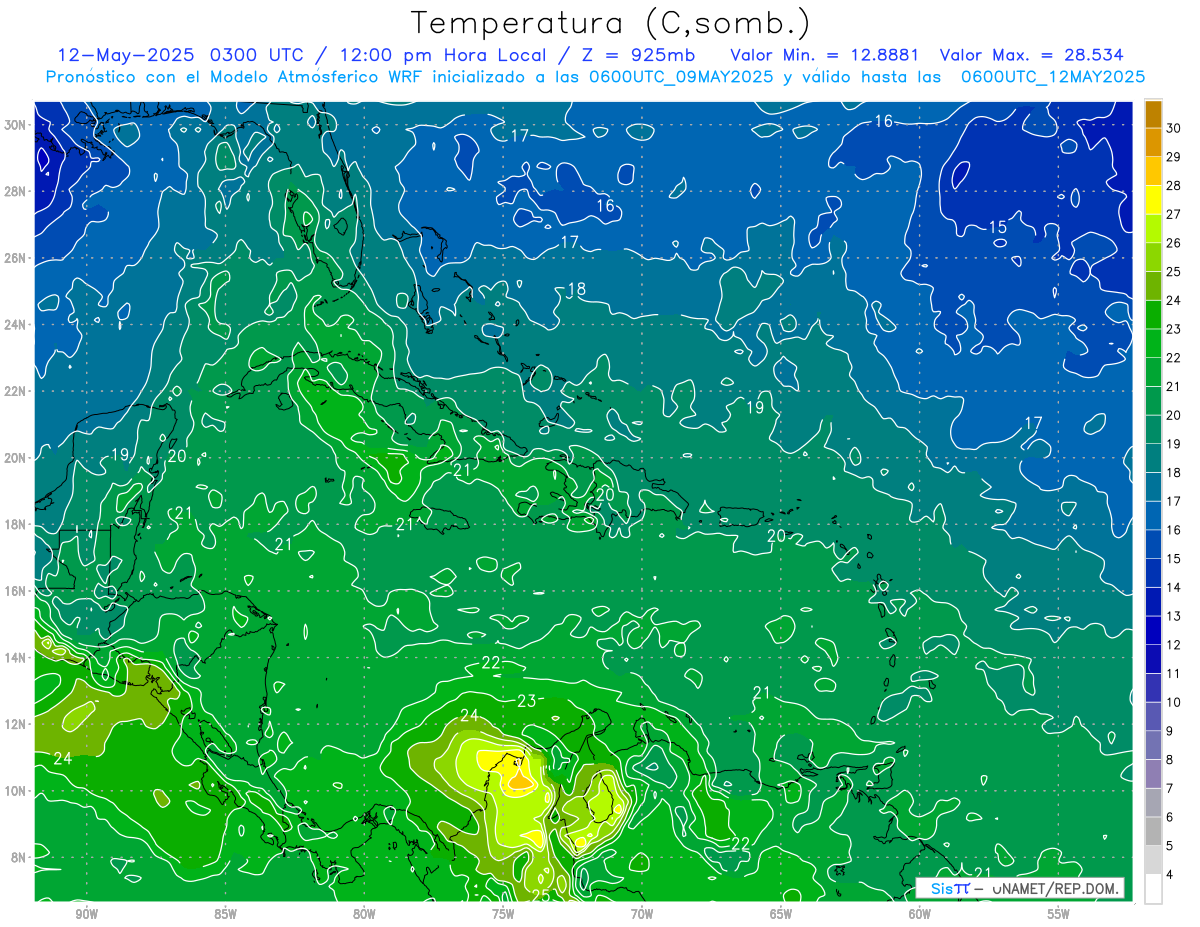Click the yellow colorbar swatch between 27 and 28
The width and height of the screenshot is (1200, 927).
click(1153, 200)
